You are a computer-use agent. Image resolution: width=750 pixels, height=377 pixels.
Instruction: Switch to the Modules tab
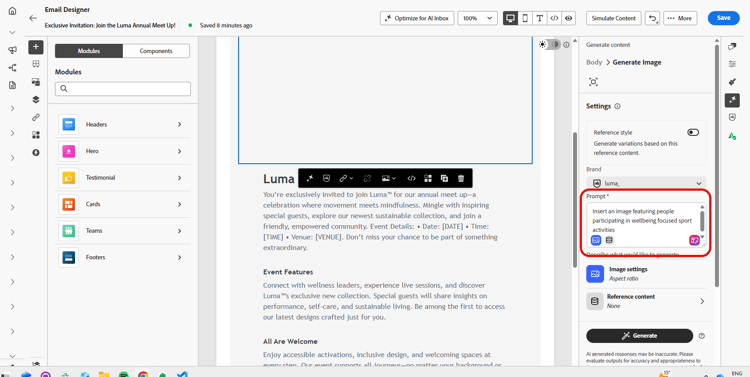tap(89, 51)
